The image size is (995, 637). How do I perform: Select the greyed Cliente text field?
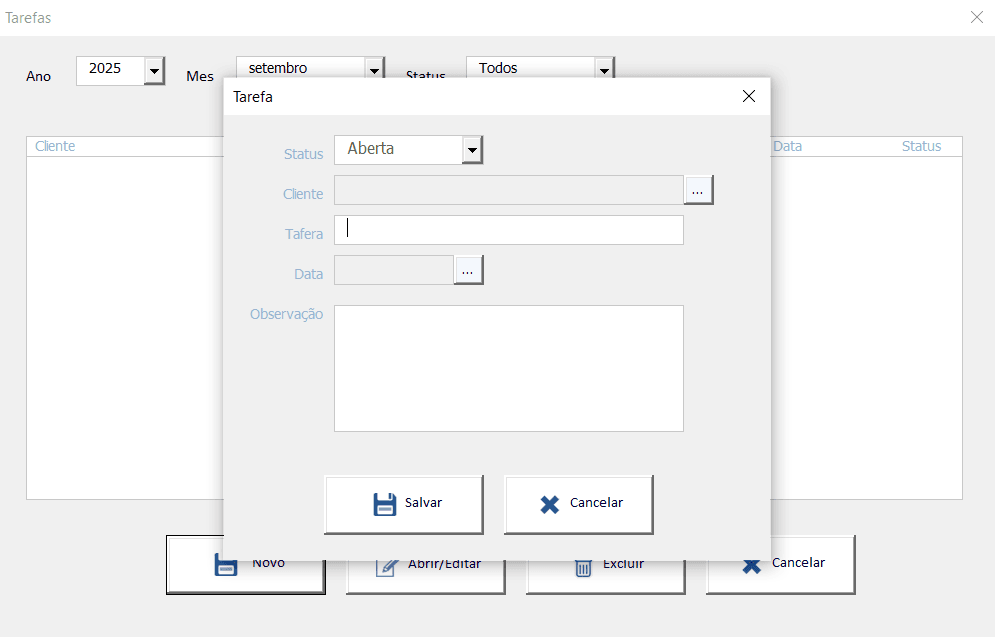(x=508, y=190)
